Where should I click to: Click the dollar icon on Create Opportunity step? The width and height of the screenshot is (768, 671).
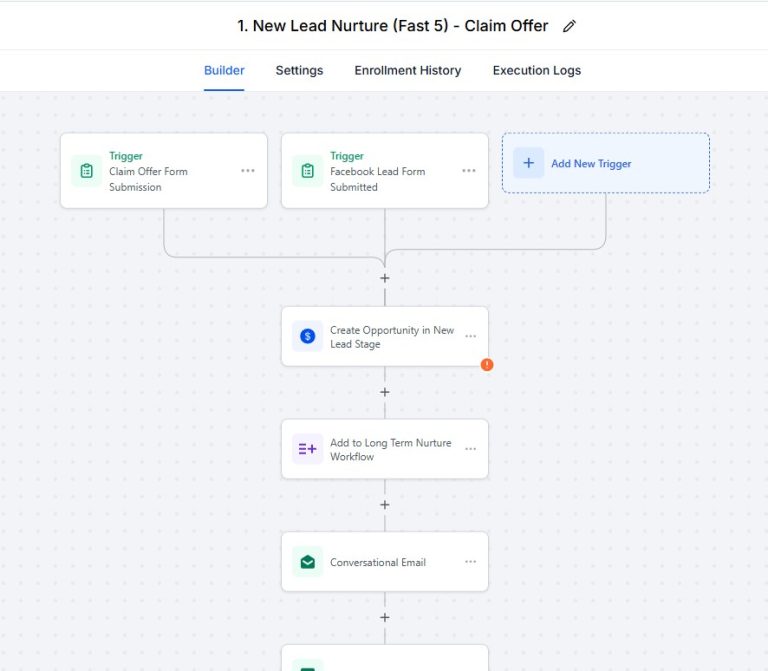pos(307,337)
